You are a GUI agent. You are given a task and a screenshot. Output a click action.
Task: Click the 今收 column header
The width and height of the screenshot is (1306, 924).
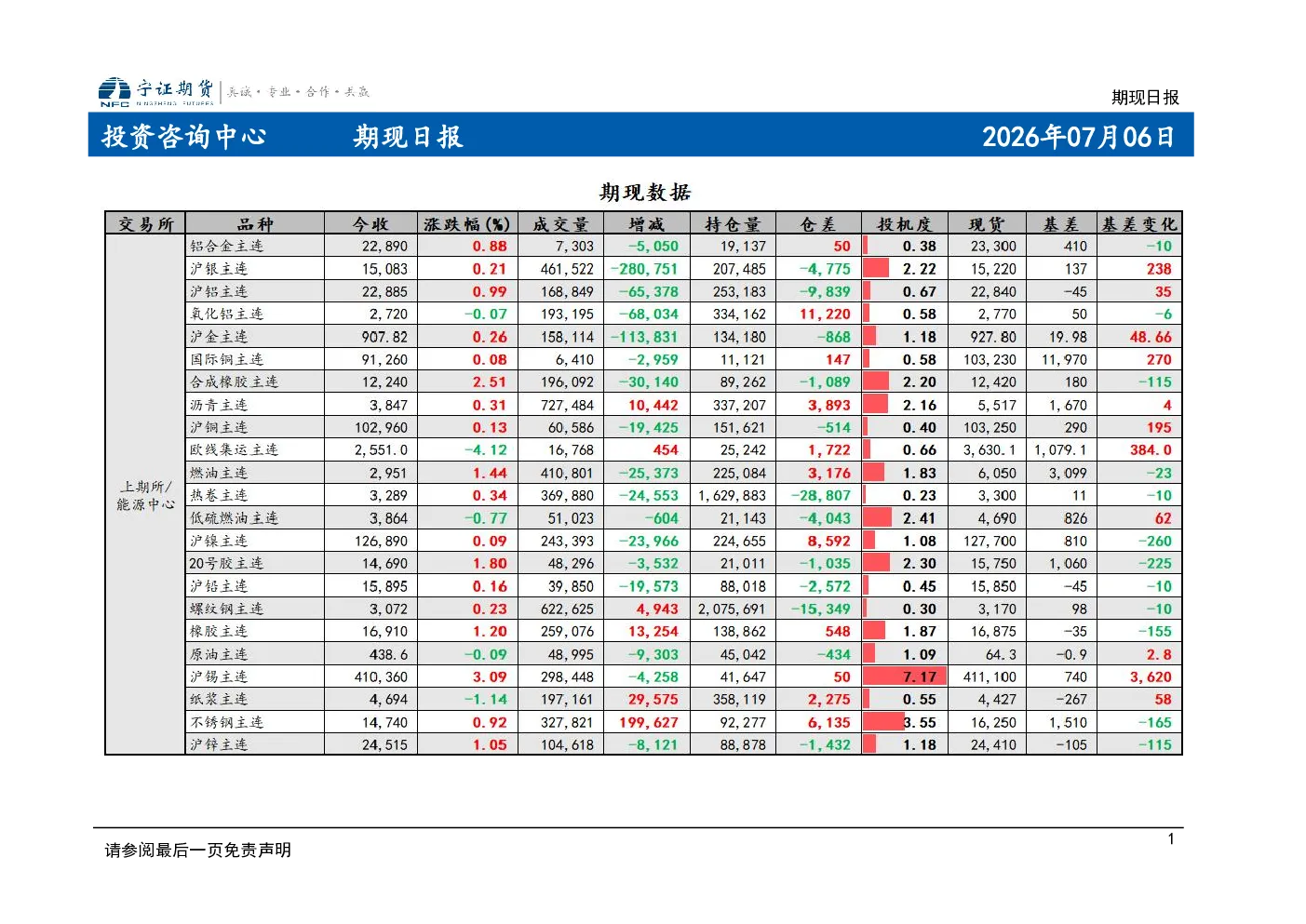(x=370, y=224)
